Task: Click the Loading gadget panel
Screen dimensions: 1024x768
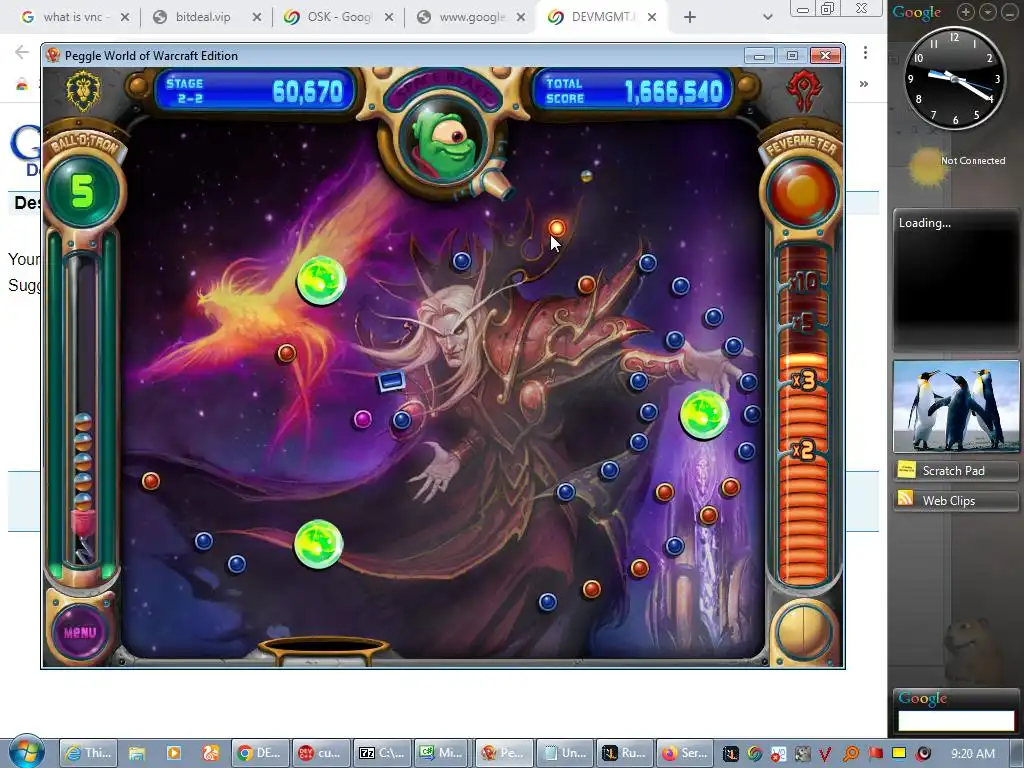Action: [956, 280]
